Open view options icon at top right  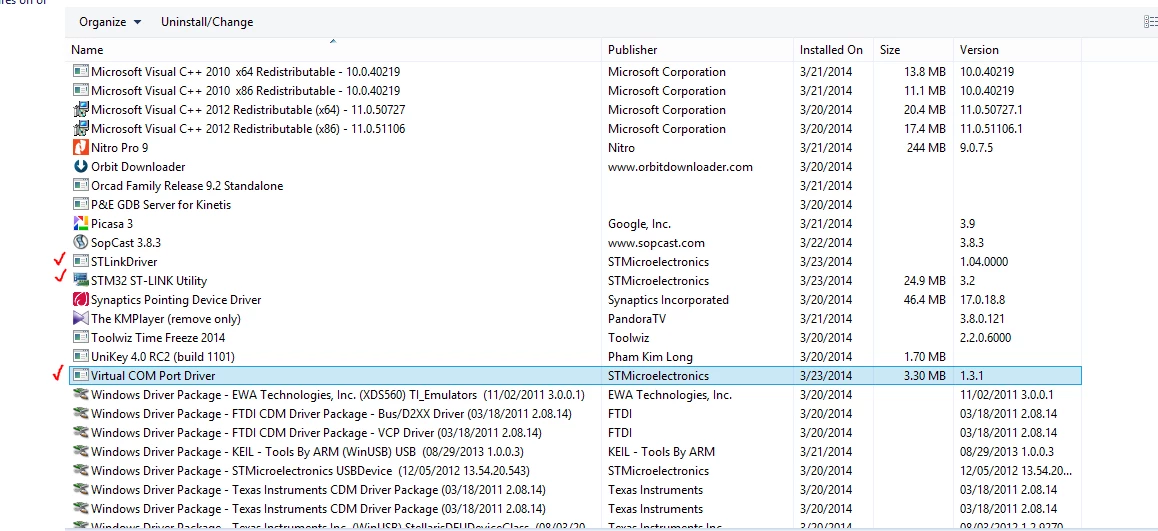pyautogui.click(x=1150, y=22)
